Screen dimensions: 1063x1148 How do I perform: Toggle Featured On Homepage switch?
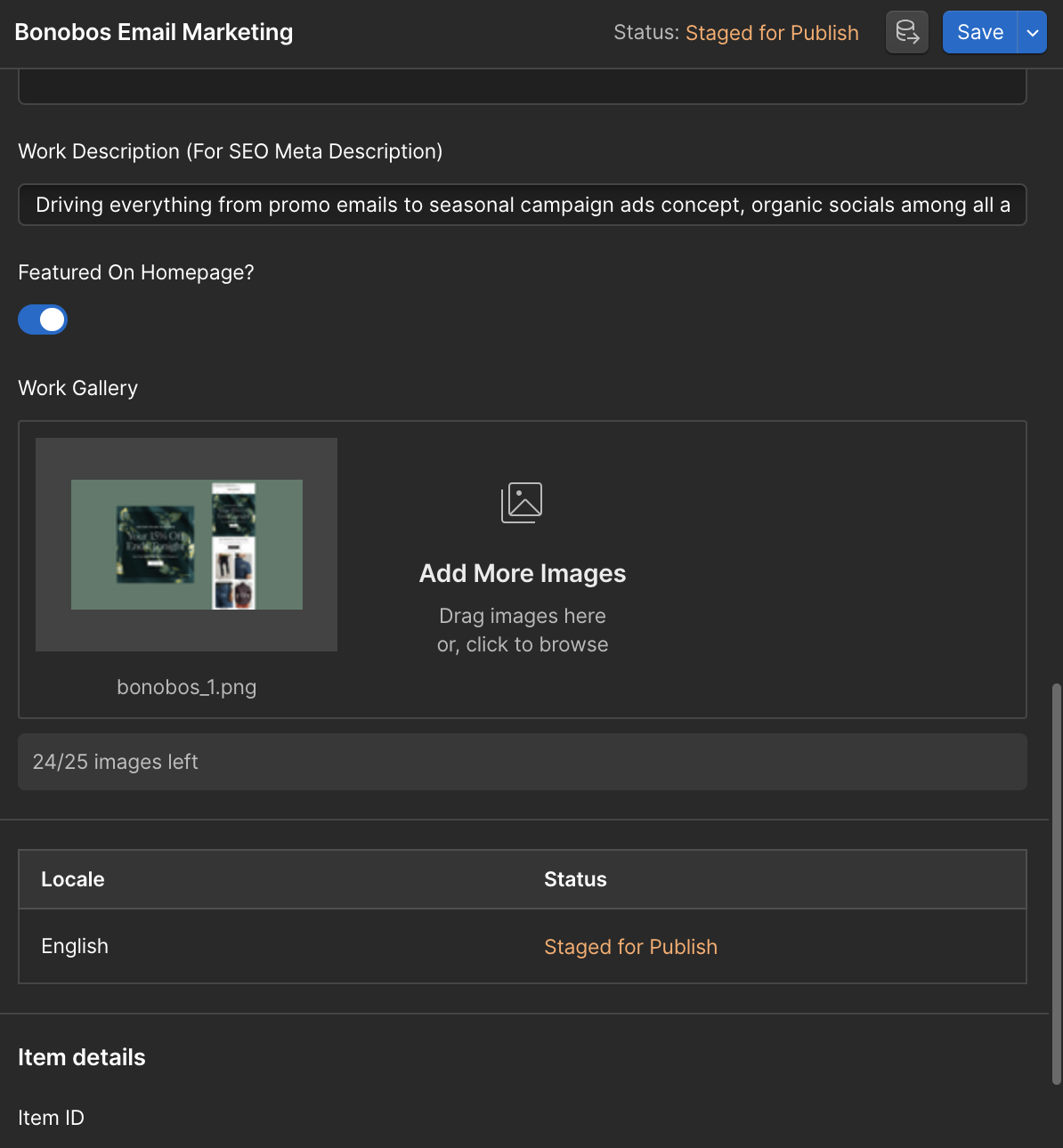[x=43, y=319]
